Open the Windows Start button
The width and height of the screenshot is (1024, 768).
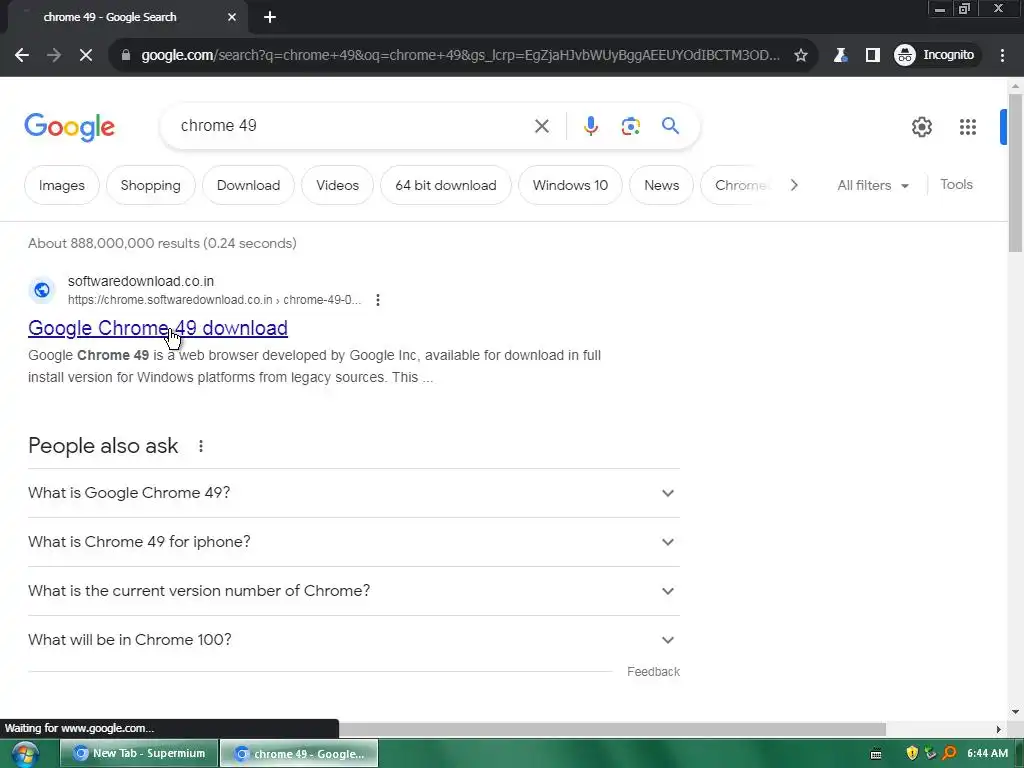tap(25, 754)
